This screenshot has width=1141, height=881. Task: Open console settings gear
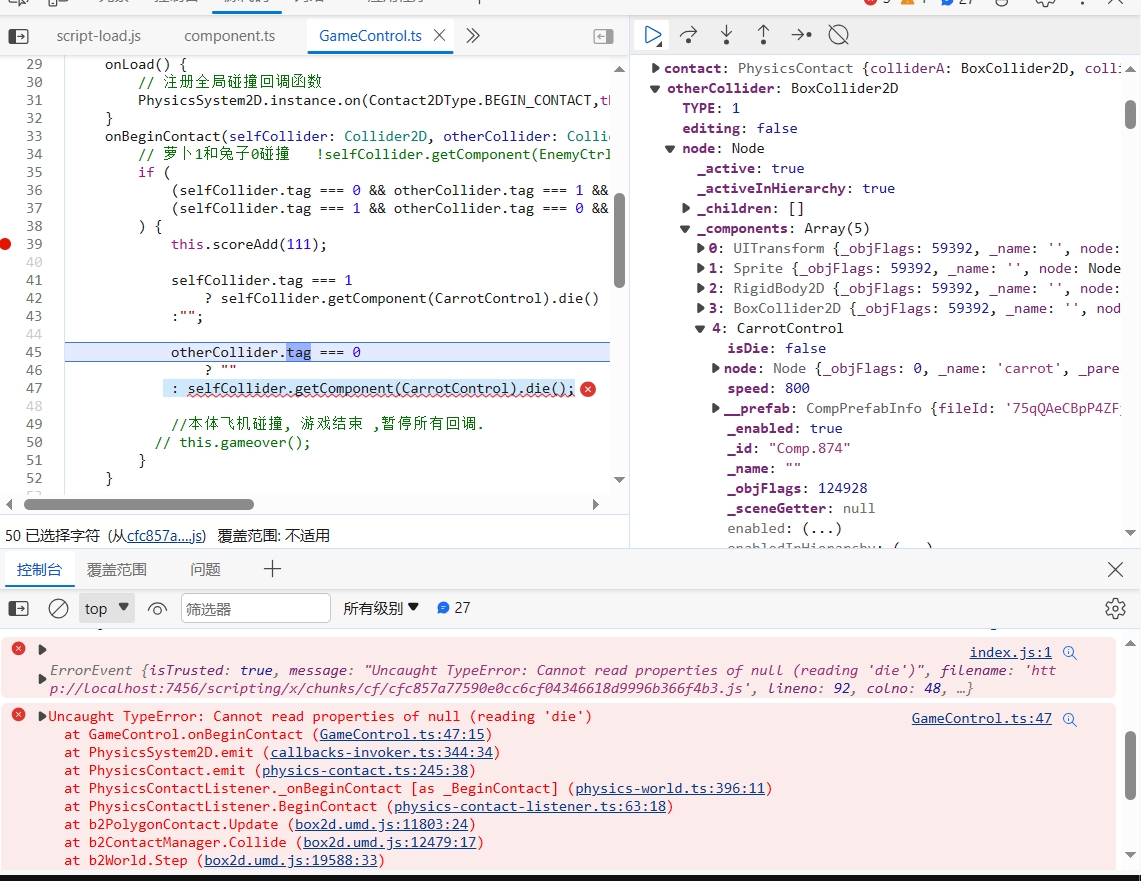1115,608
